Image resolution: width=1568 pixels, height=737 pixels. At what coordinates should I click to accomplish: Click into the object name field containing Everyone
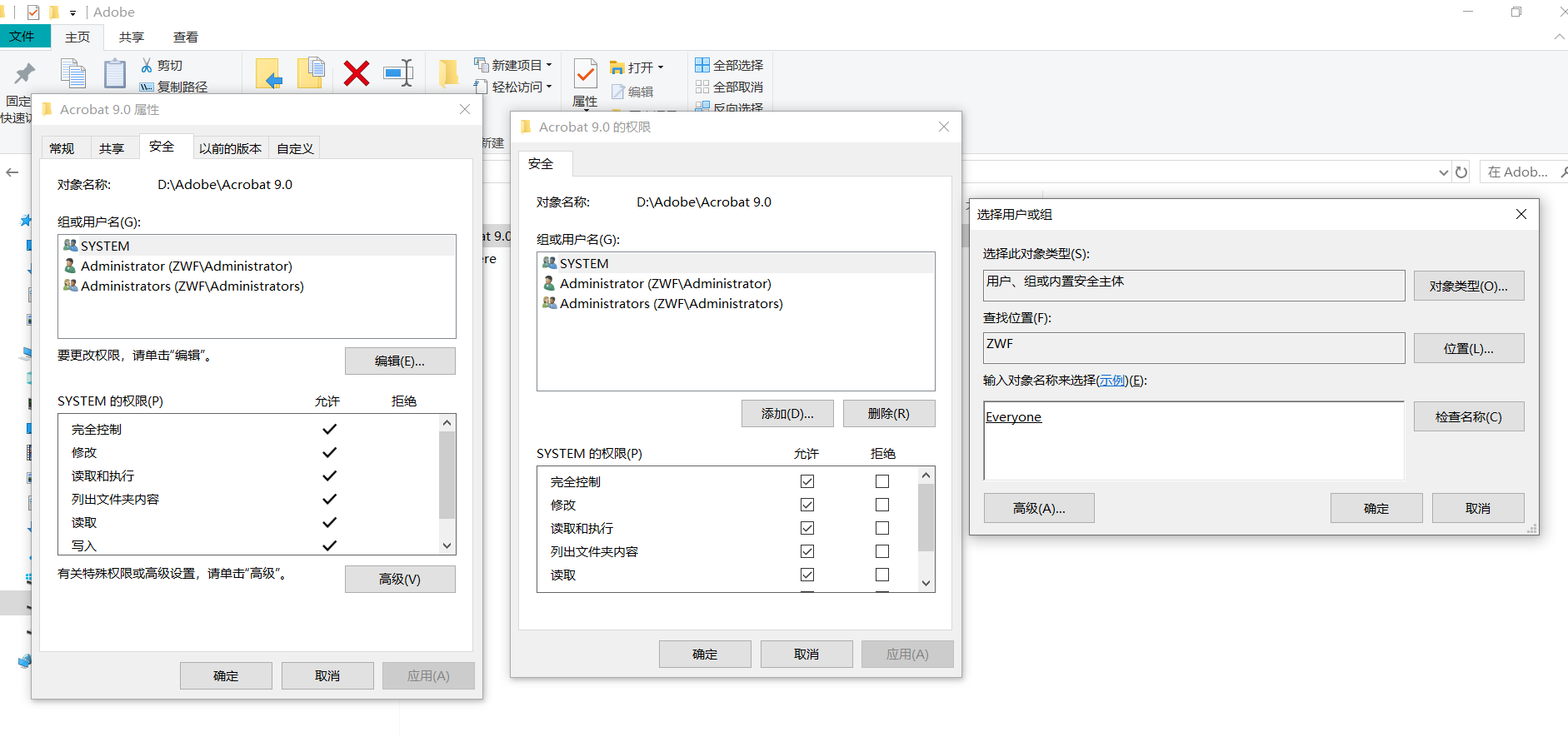click(x=1194, y=441)
